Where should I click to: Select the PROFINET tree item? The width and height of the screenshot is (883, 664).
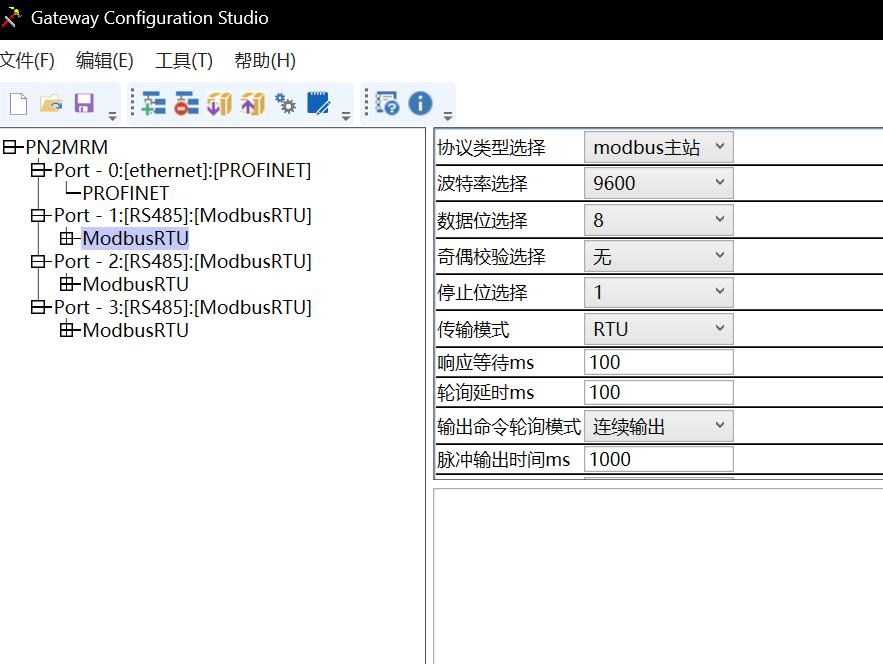point(126,193)
